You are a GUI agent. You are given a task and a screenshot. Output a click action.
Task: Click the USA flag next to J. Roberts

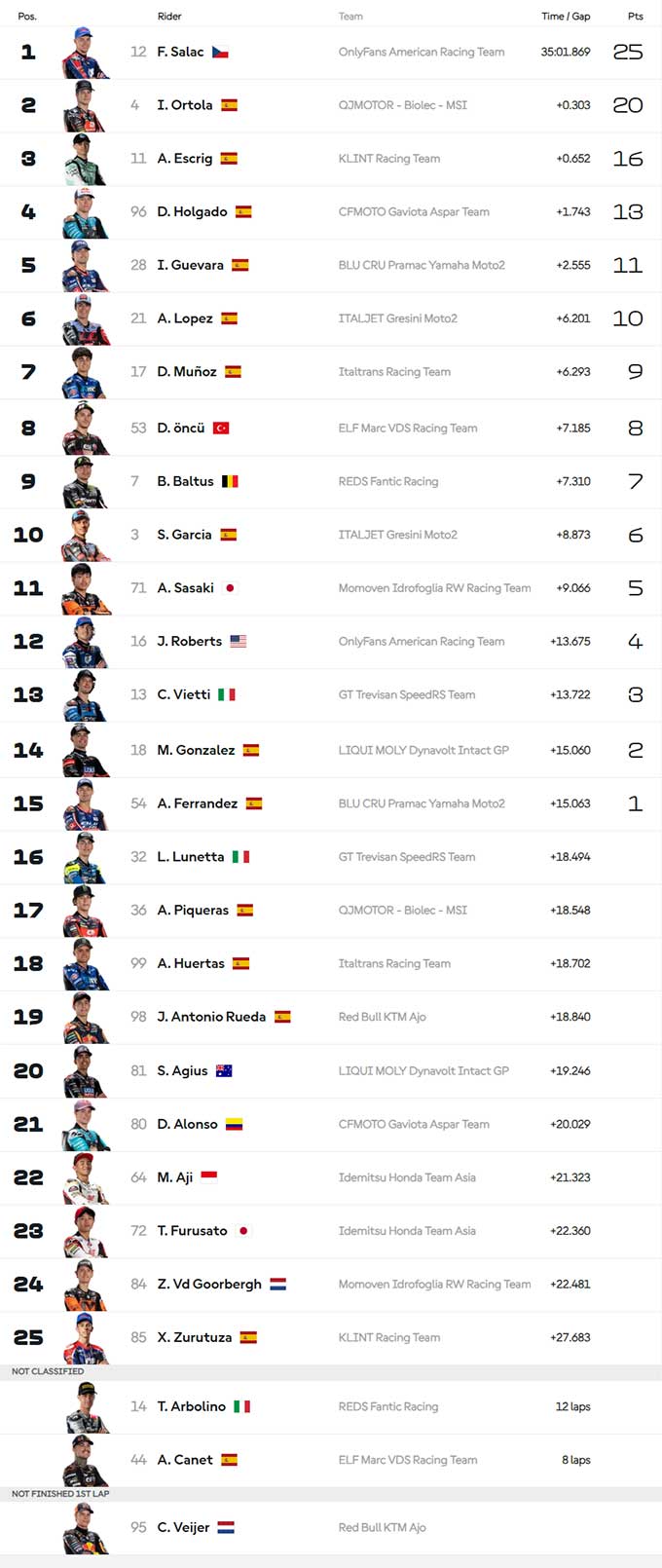[x=239, y=642]
